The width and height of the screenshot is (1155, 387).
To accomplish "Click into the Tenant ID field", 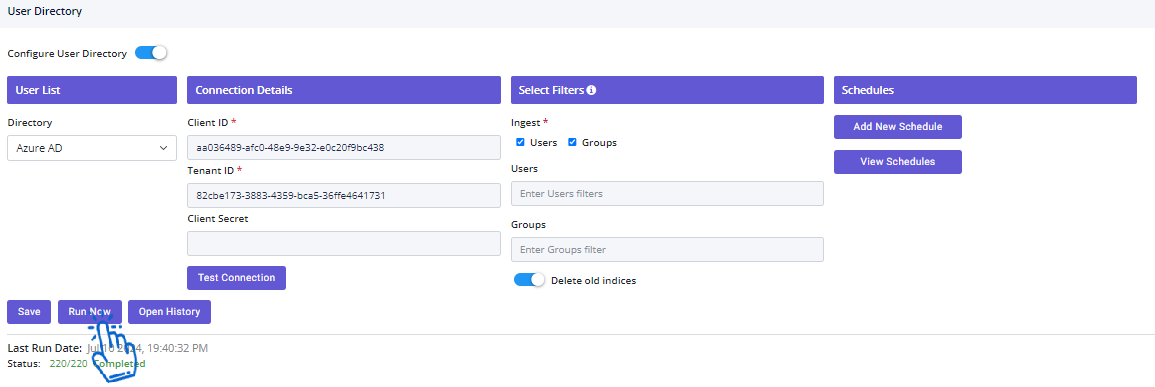I will pyautogui.click(x=344, y=195).
